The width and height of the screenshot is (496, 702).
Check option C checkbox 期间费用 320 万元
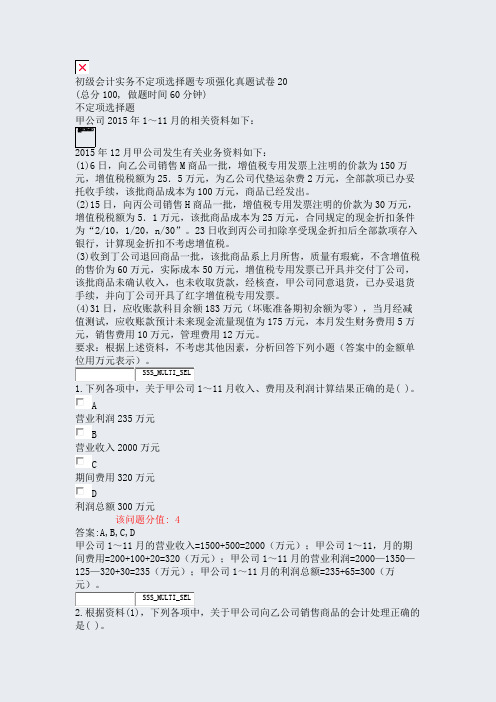pyautogui.click(x=80, y=461)
